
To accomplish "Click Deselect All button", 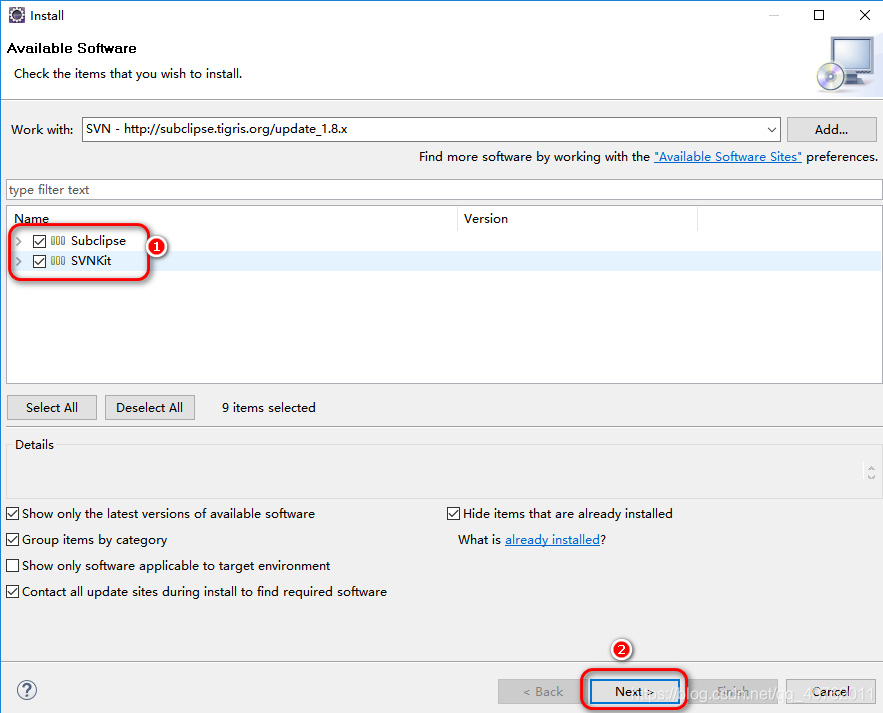I will (x=150, y=407).
